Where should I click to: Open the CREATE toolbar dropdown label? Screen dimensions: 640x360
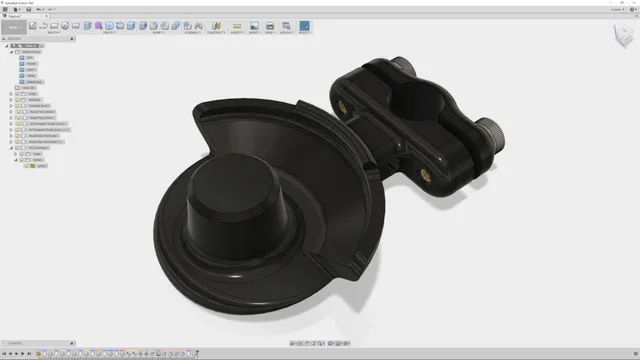pos(109,33)
